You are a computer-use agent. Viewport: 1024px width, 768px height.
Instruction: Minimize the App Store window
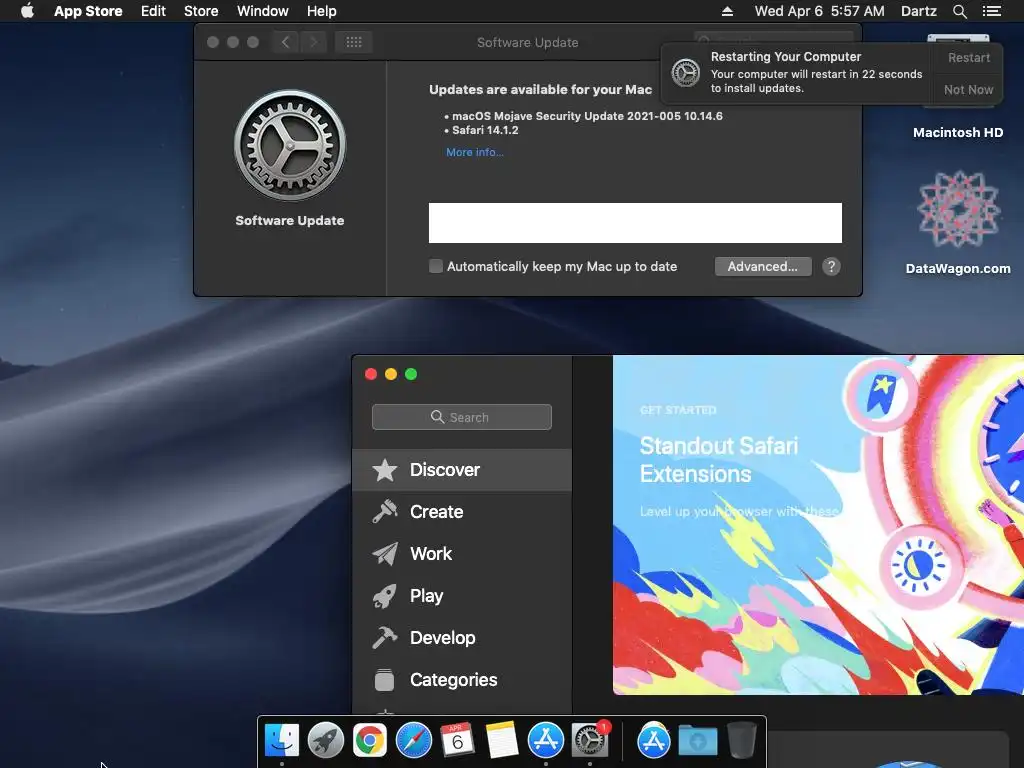coord(391,374)
